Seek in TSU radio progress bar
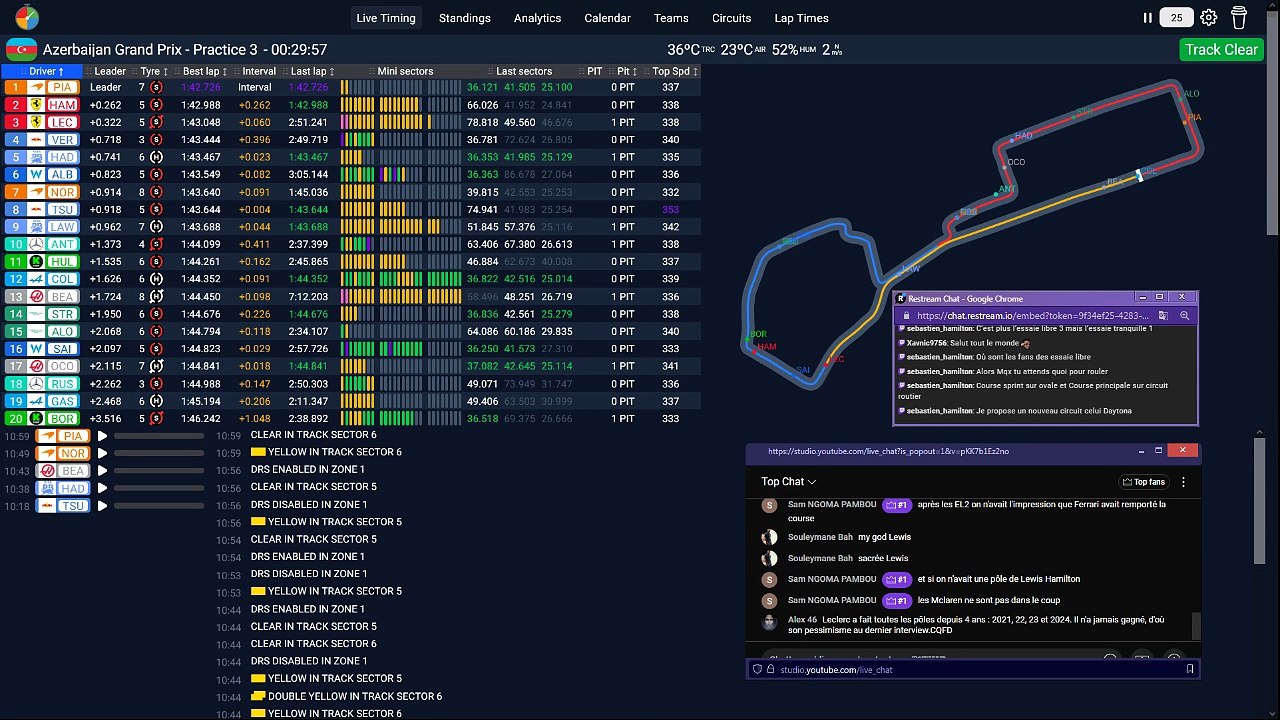The width and height of the screenshot is (1280, 720). (x=158, y=506)
